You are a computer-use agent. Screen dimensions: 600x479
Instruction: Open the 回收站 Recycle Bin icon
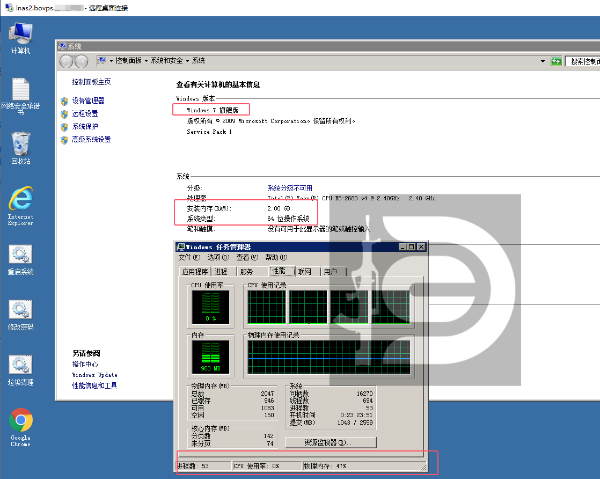21,148
